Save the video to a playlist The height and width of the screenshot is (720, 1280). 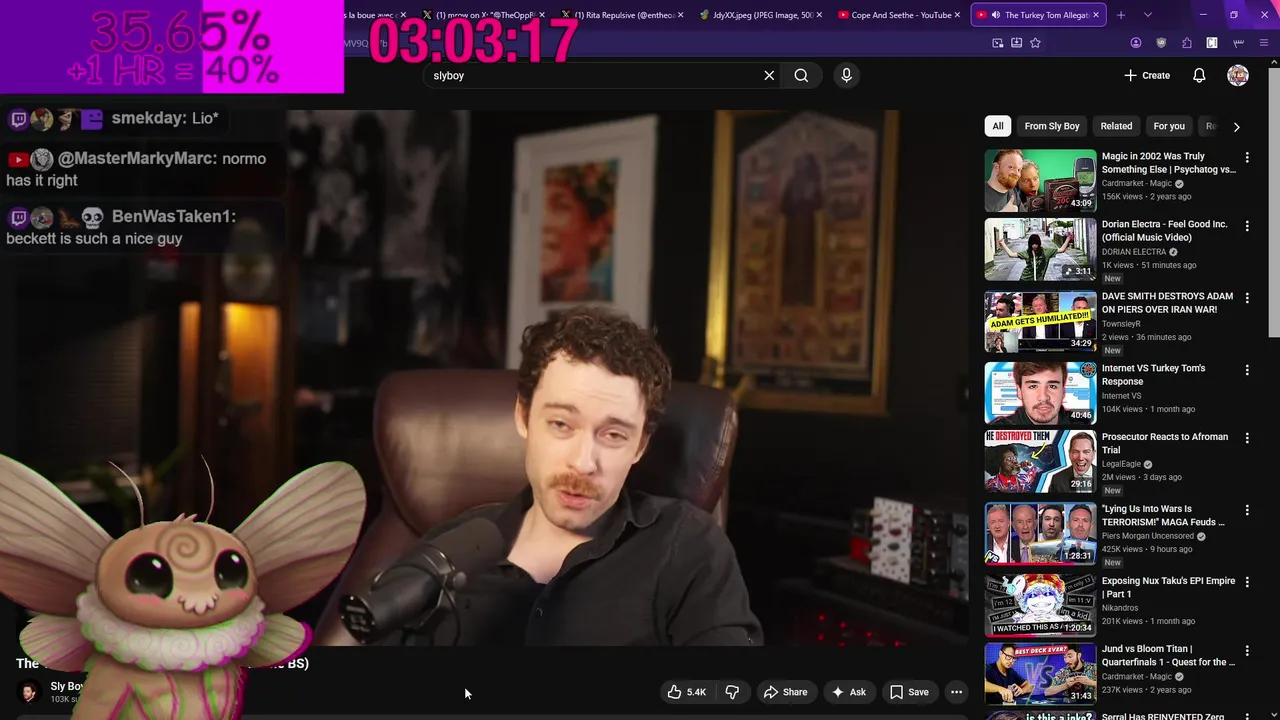click(x=909, y=692)
